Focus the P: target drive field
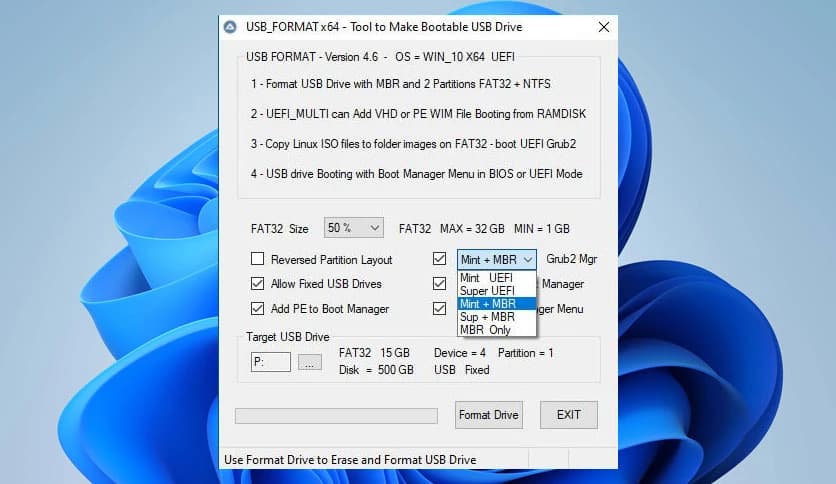 tap(271, 362)
